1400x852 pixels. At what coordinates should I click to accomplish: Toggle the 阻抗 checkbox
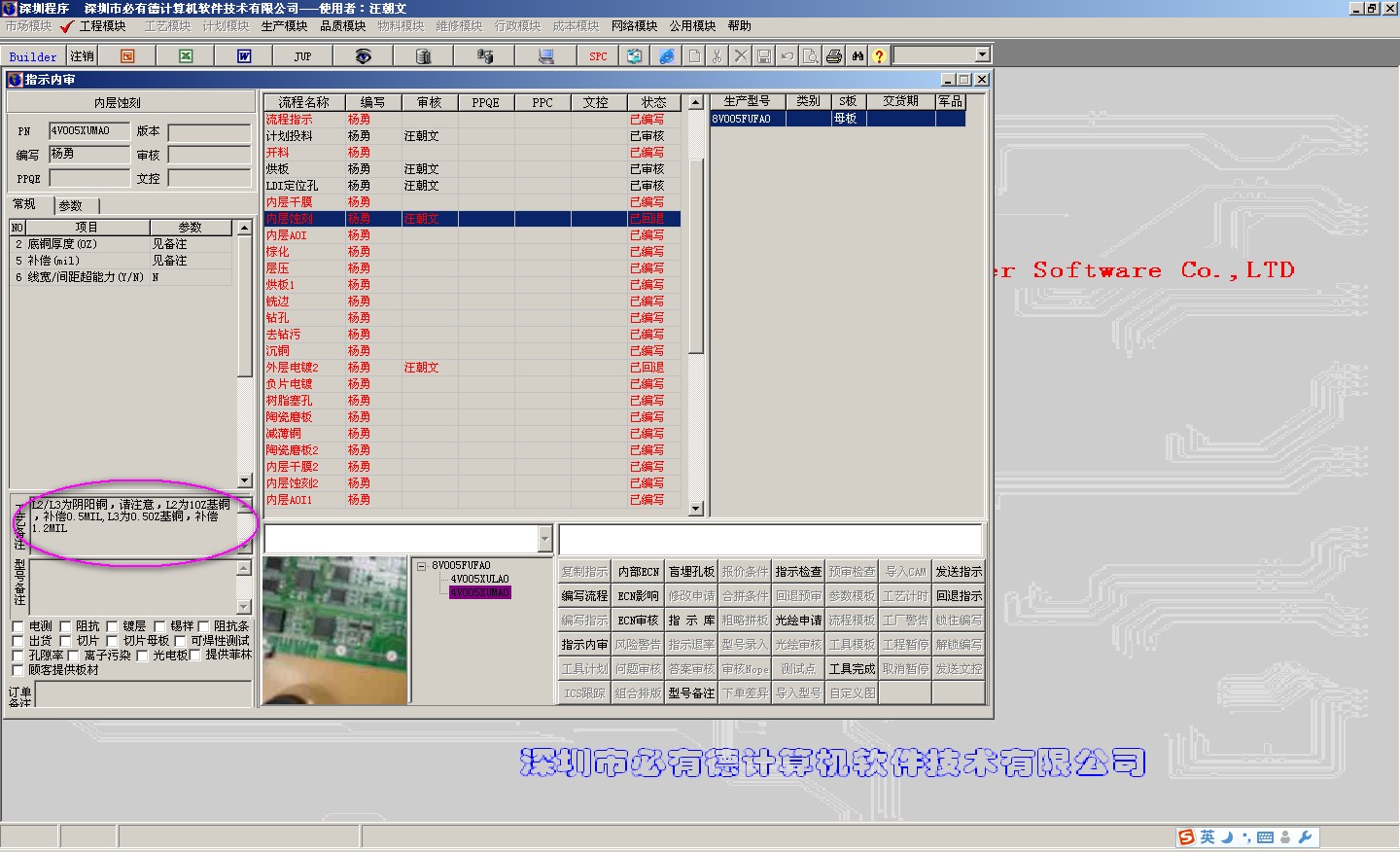pyautogui.click(x=65, y=626)
